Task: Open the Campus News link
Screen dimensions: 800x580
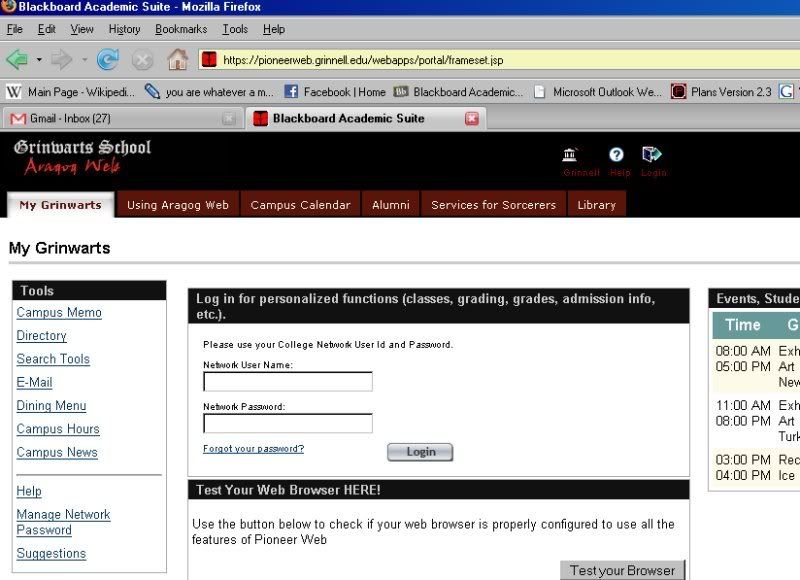Action: [x=57, y=452]
